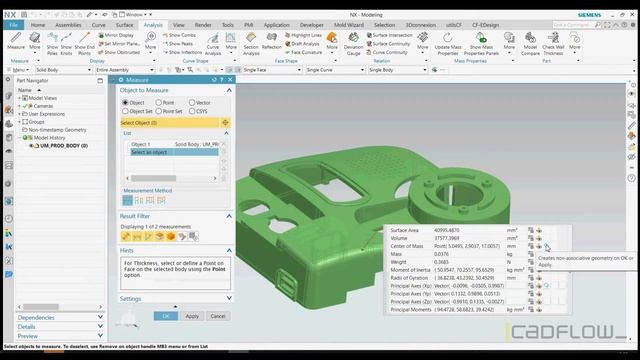Toggle visibility of UM_PROD_BODY in navigator
Viewport: 640px width, 360px height.
coord(31,146)
